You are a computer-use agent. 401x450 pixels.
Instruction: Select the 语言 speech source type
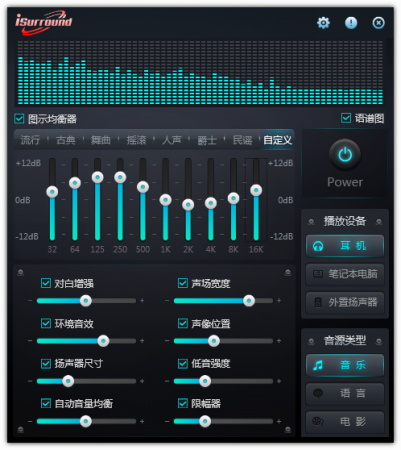[x=345, y=393]
